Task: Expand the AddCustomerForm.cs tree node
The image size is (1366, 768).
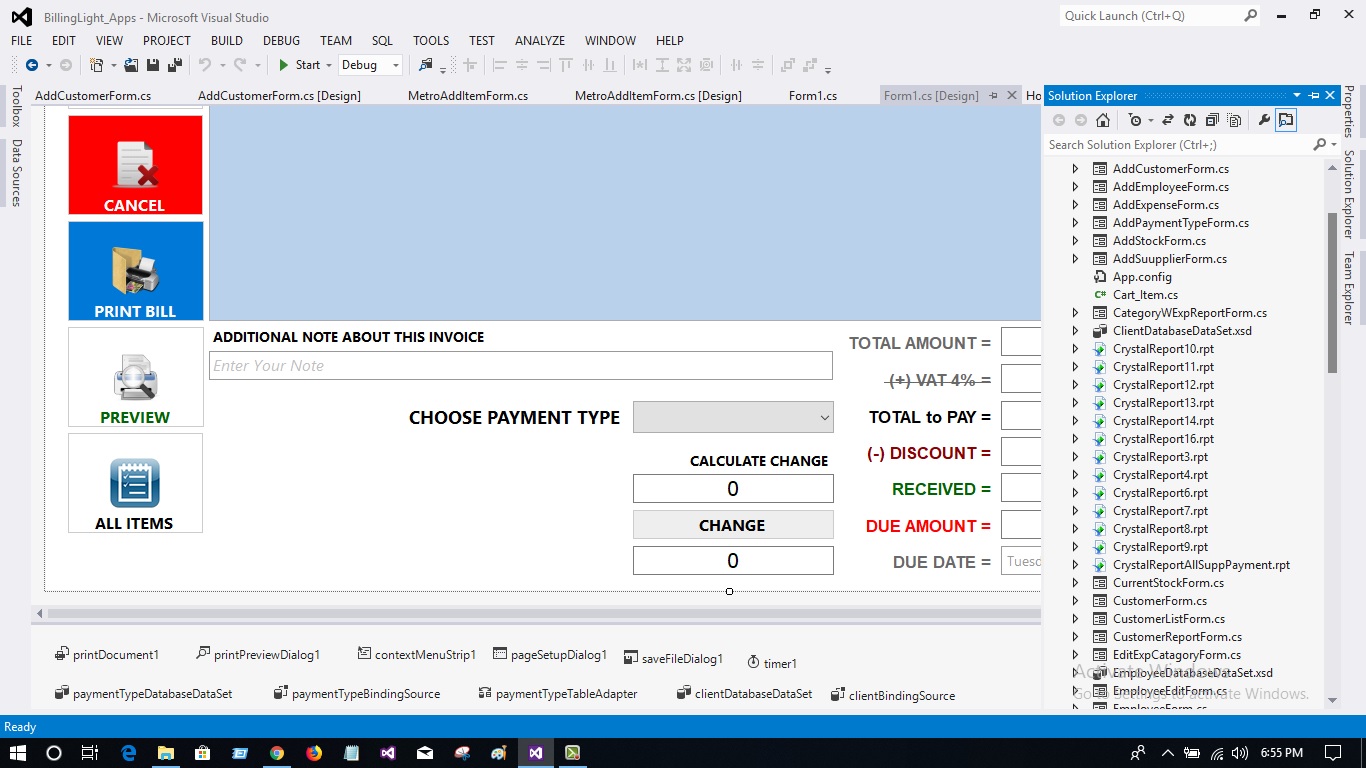Action: click(x=1074, y=169)
